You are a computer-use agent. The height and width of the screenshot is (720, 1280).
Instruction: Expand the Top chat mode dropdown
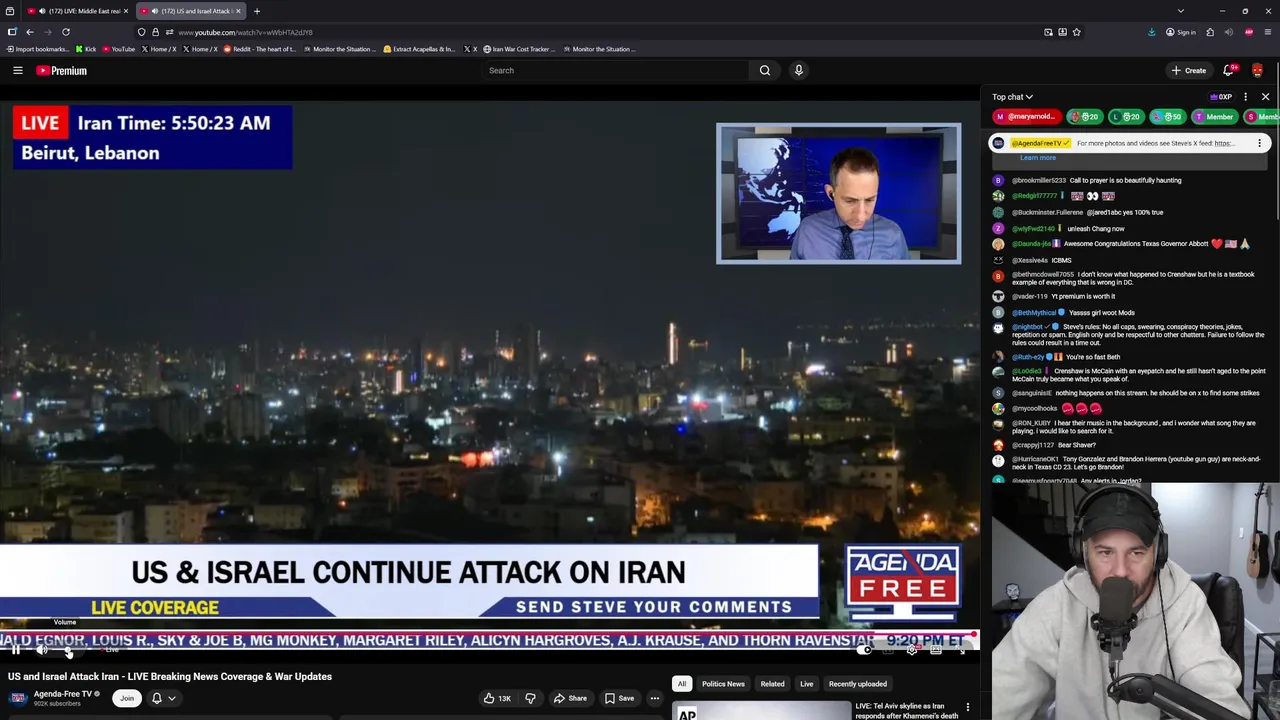pyautogui.click(x=1012, y=97)
